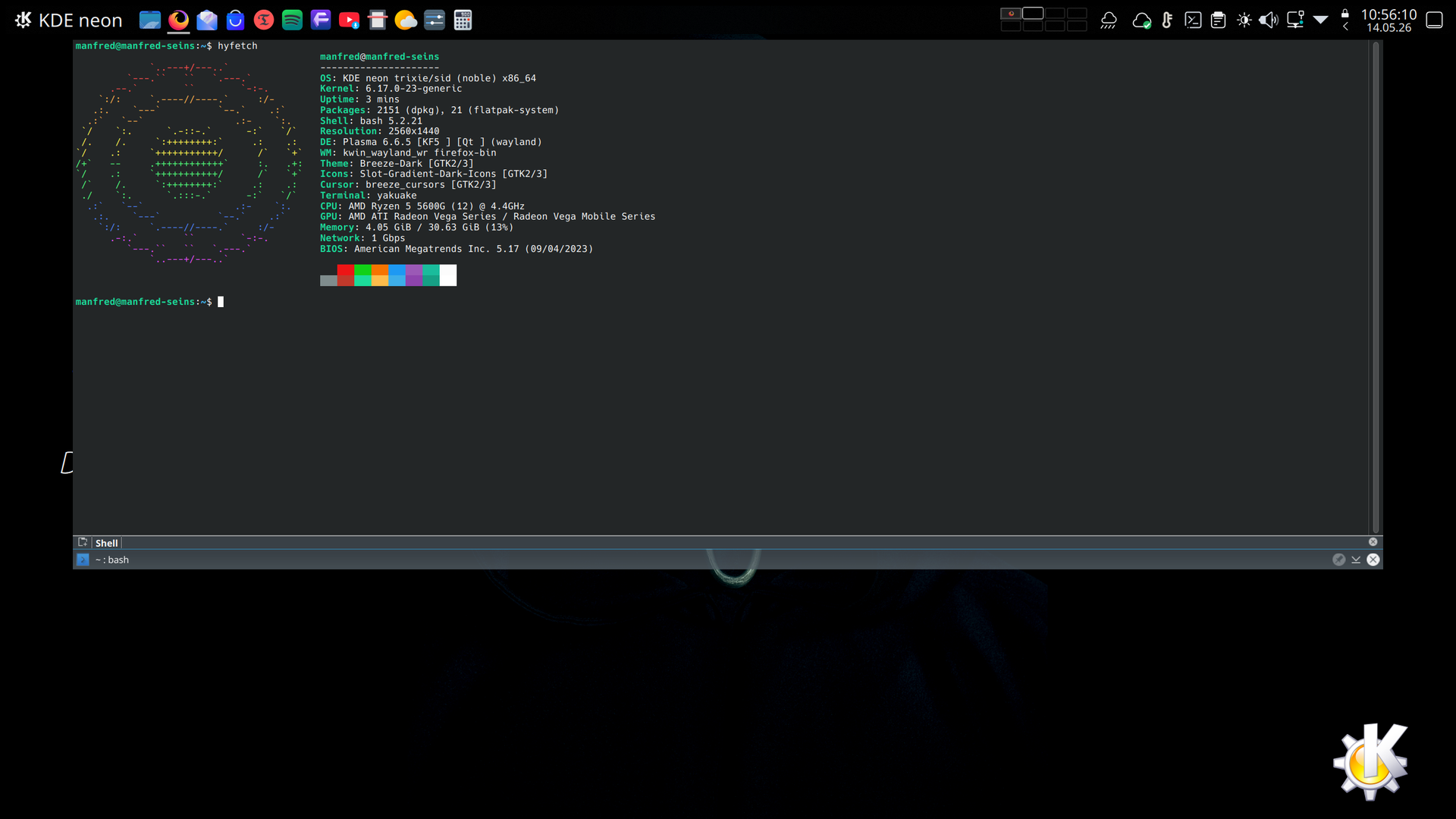
Task: Show the temperature sensor tray icon
Action: [x=1168, y=20]
